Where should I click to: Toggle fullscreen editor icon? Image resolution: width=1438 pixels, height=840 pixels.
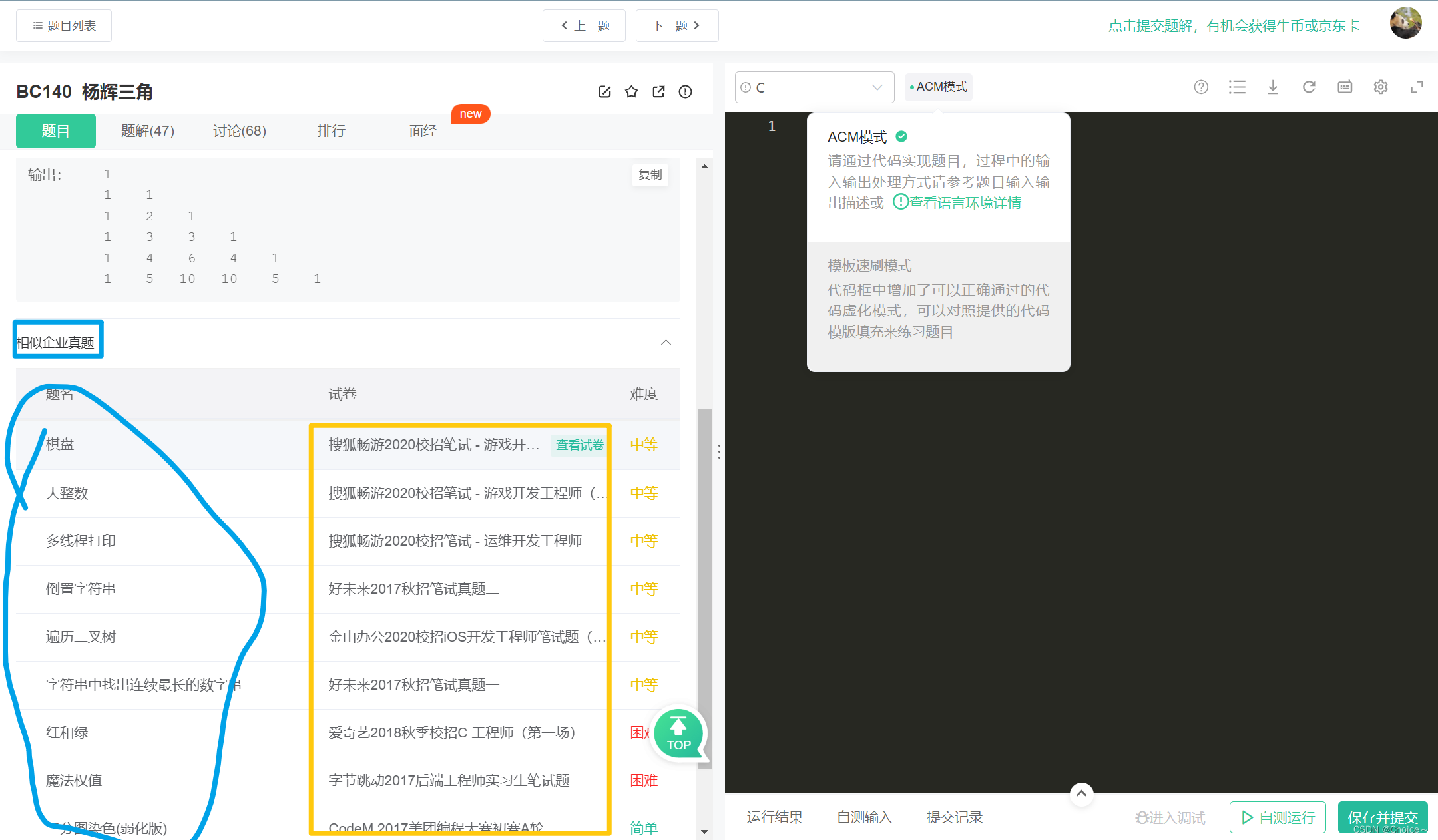pos(1417,87)
